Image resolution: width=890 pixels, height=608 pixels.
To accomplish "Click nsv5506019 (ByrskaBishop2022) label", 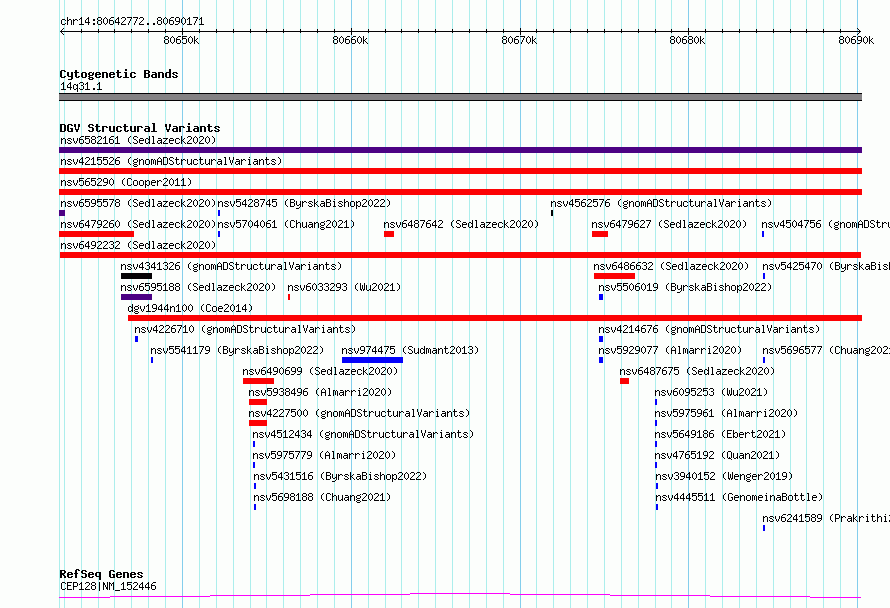I will pos(685,287).
